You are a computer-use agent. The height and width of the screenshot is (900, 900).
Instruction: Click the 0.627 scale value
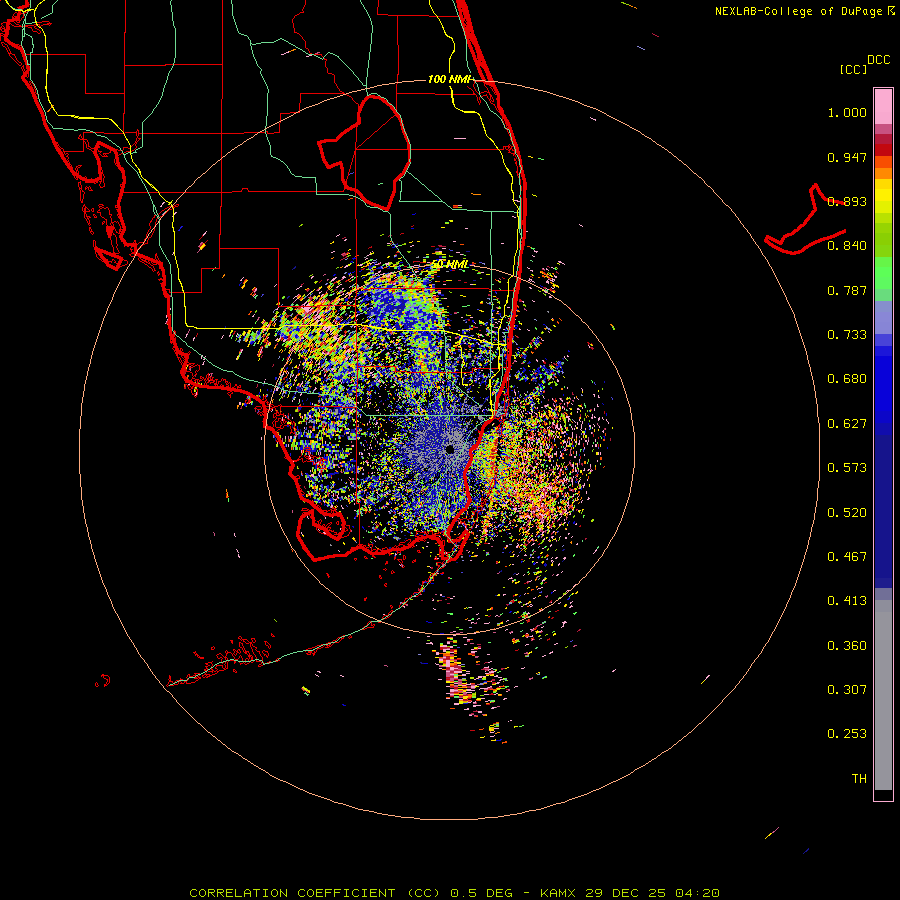[847, 424]
